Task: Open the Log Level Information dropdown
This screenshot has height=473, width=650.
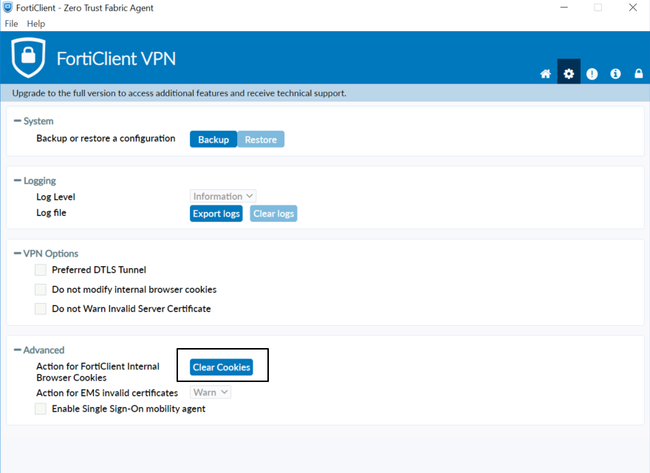Action: click(223, 196)
